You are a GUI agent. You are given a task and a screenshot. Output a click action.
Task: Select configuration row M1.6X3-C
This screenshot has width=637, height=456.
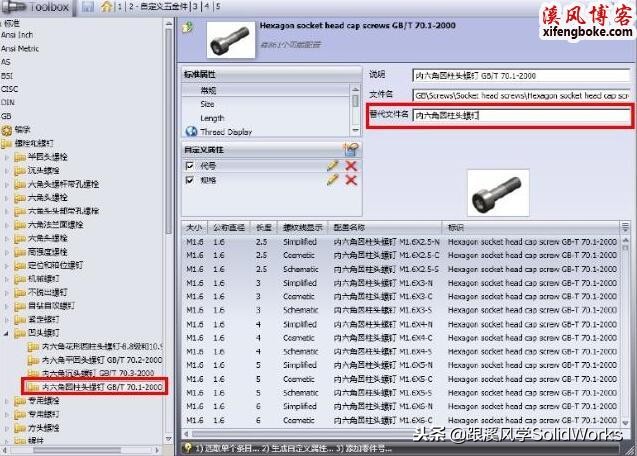coord(401,296)
